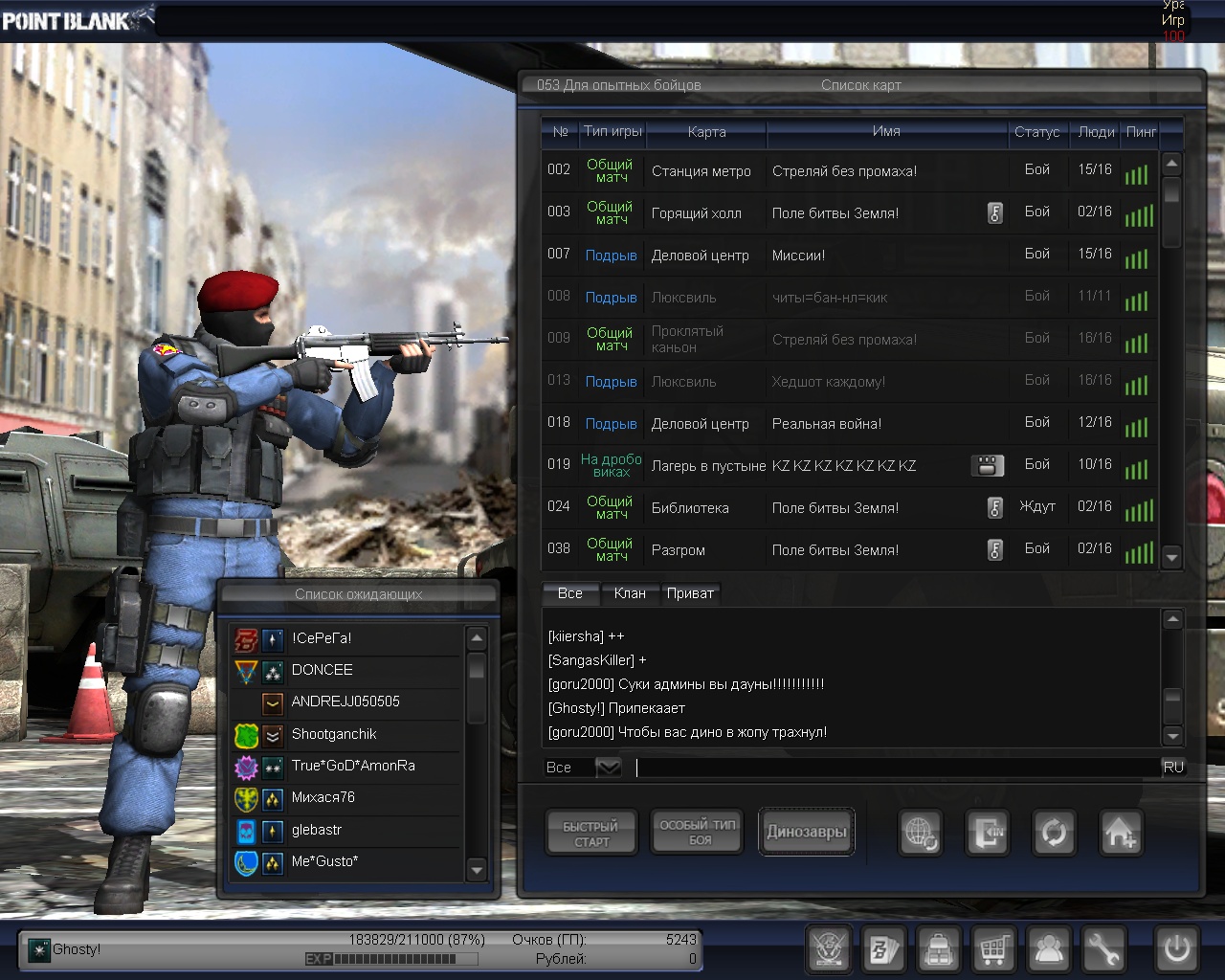
Task: Click the refresh room list icon
Action: 1053,833
